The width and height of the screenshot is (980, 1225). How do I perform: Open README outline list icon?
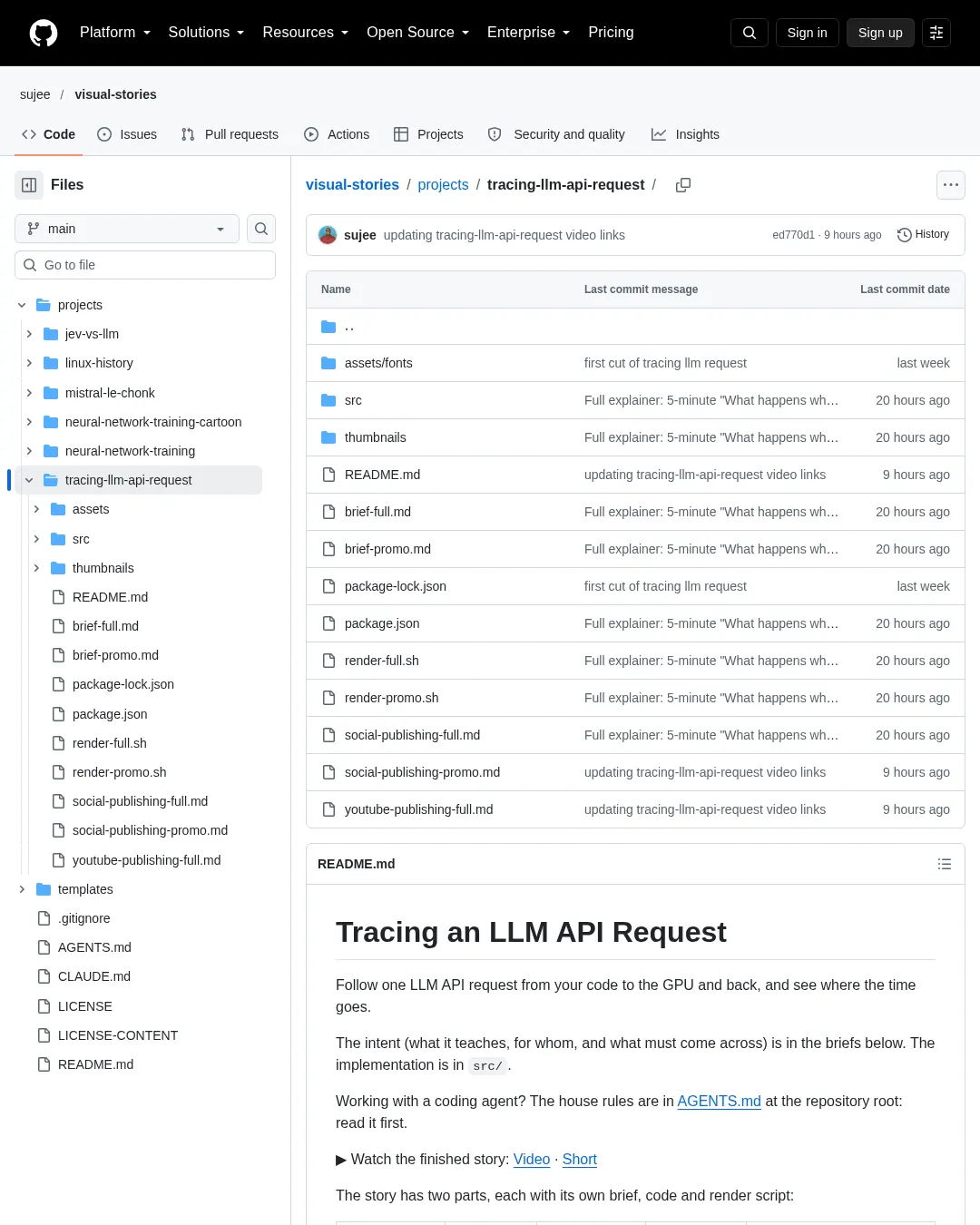[945, 864]
